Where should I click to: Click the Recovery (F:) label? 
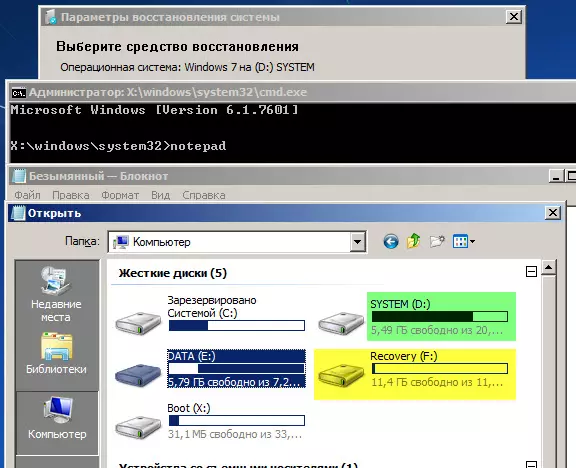coord(404,356)
